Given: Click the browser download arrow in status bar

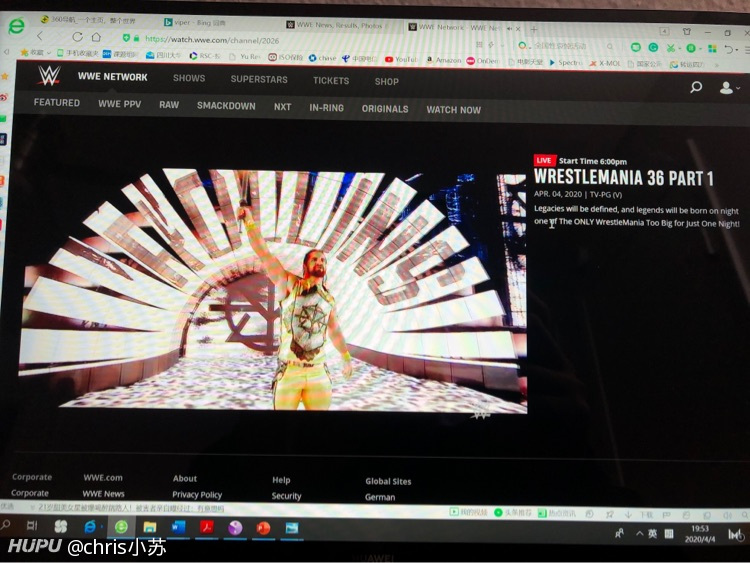Looking at the screenshot, I should pyautogui.click(x=628, y=514).
